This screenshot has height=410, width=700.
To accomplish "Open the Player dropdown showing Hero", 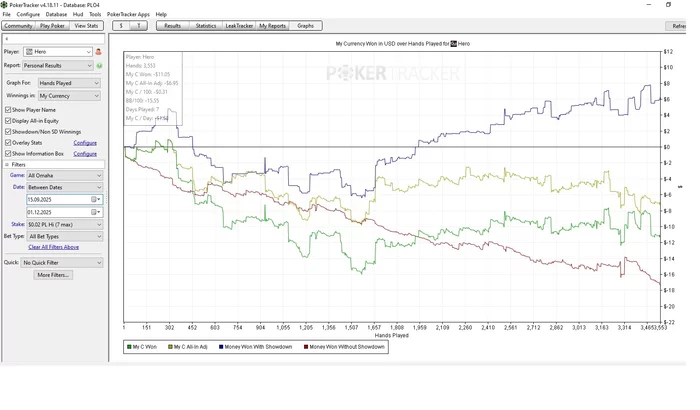I will point(58,52).
